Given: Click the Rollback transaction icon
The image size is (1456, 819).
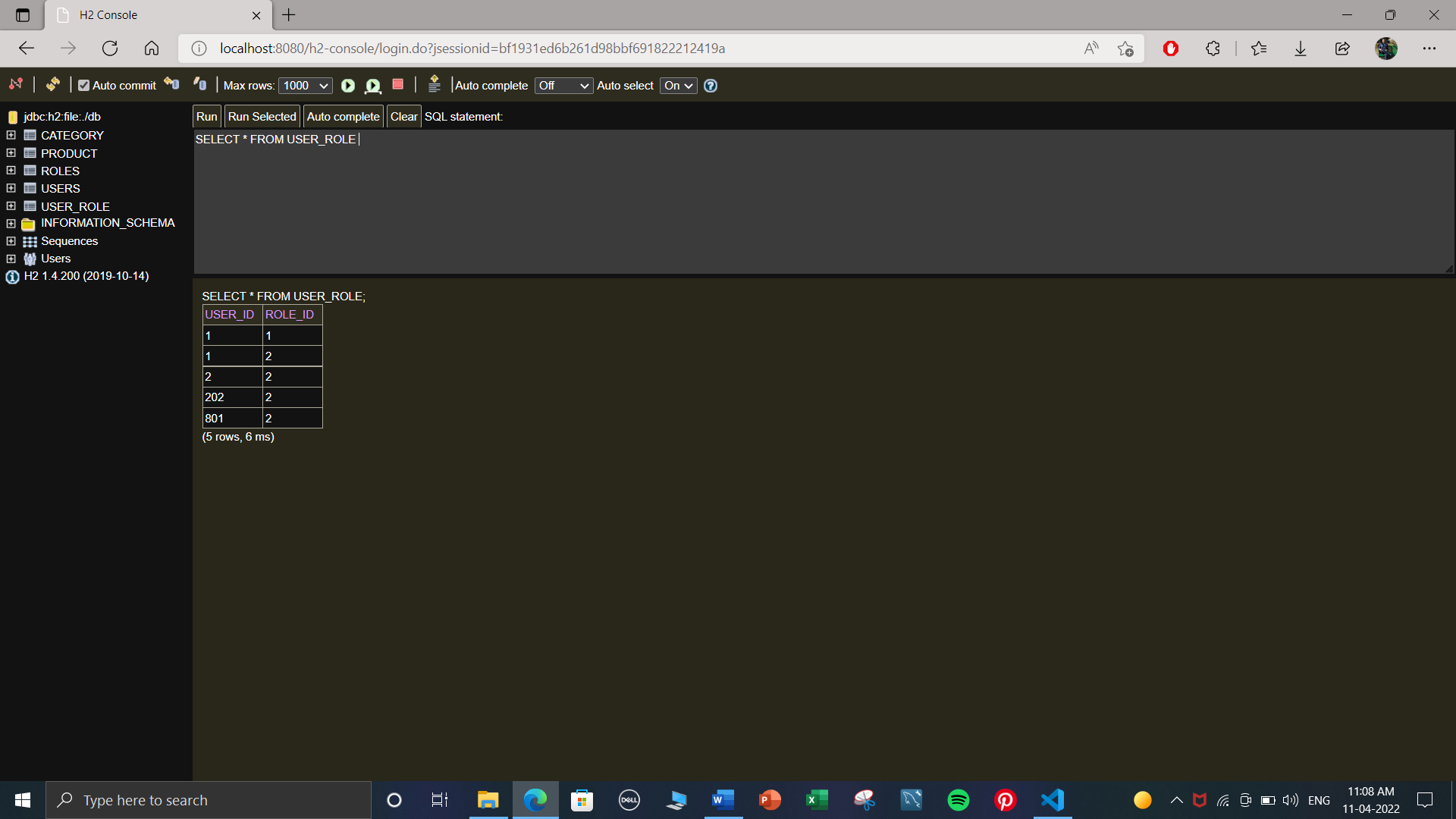Looking at the screenshot, I should [199, 84].
